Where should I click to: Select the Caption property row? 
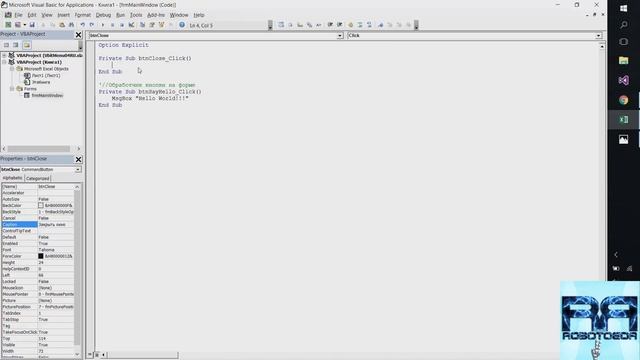[x=38, y=224]
